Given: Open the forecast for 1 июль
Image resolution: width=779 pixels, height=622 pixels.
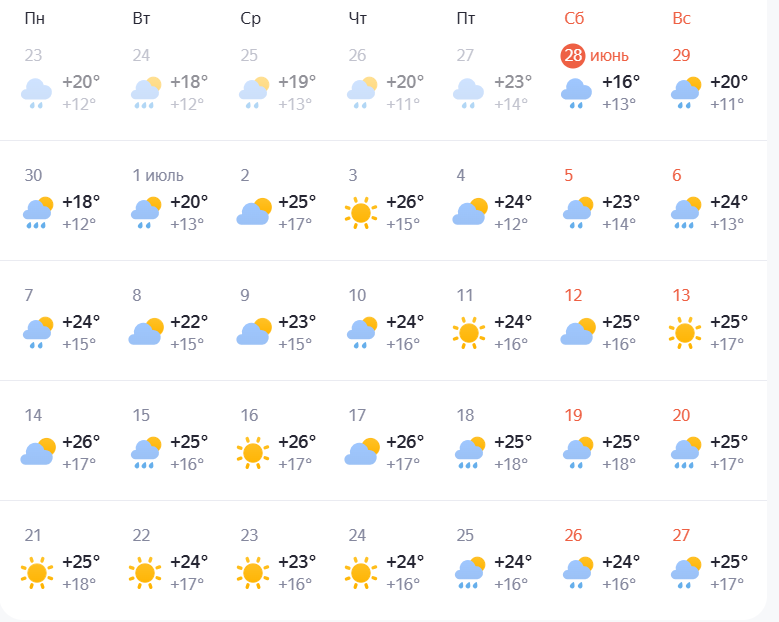Looking at the screenshot, I should click(x=159, y=176).
